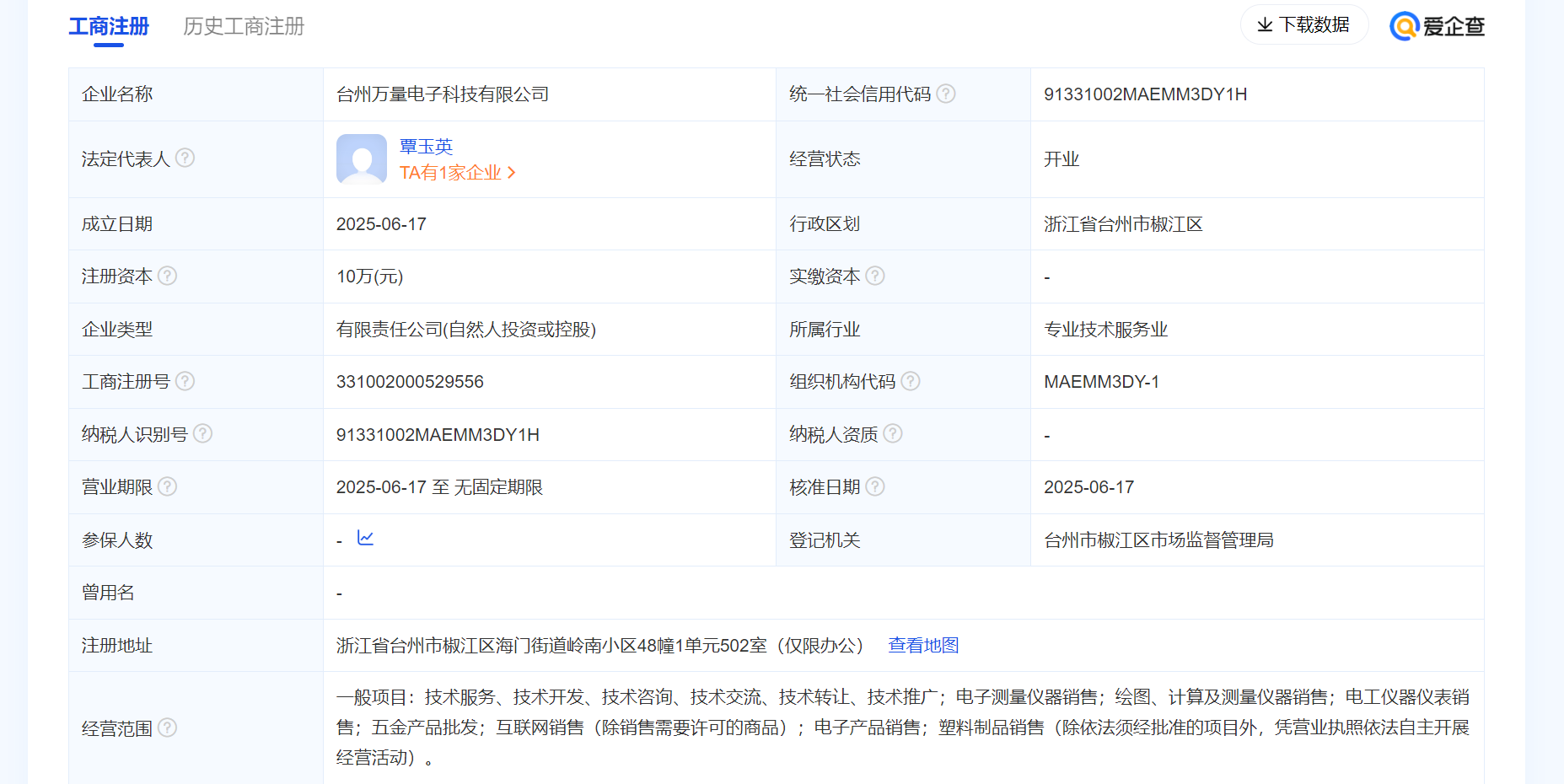Click question mark icon next to 注册资本
The width and height of the screenshot is (1564, 784).
click(168, 276)
